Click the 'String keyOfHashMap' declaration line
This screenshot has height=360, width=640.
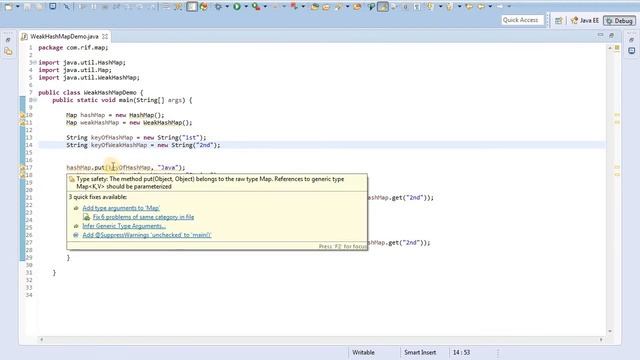[136, 138]
